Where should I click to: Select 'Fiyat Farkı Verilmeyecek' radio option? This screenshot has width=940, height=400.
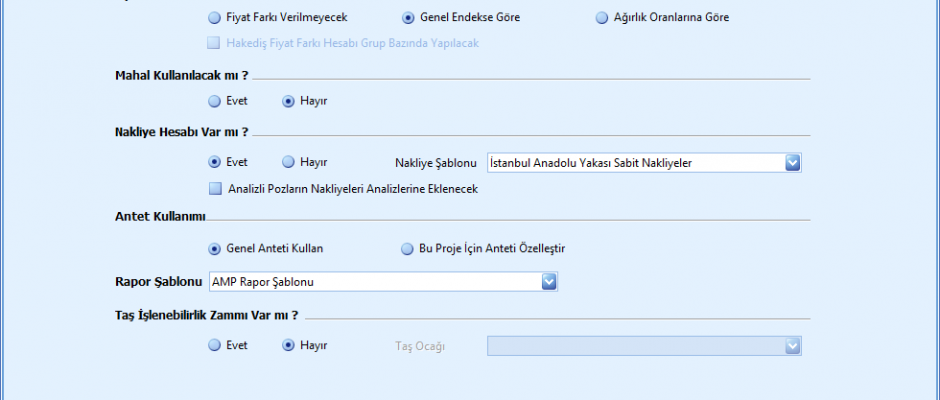click(x=214, y=18)
